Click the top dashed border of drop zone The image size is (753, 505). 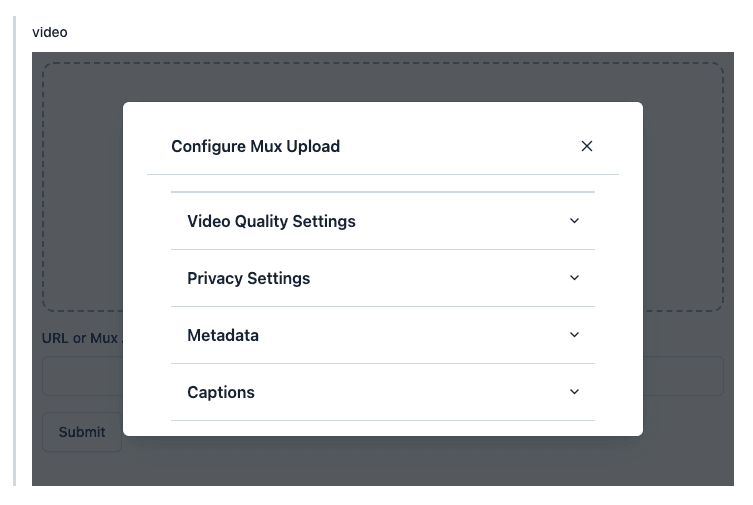[x=380, y=64]
